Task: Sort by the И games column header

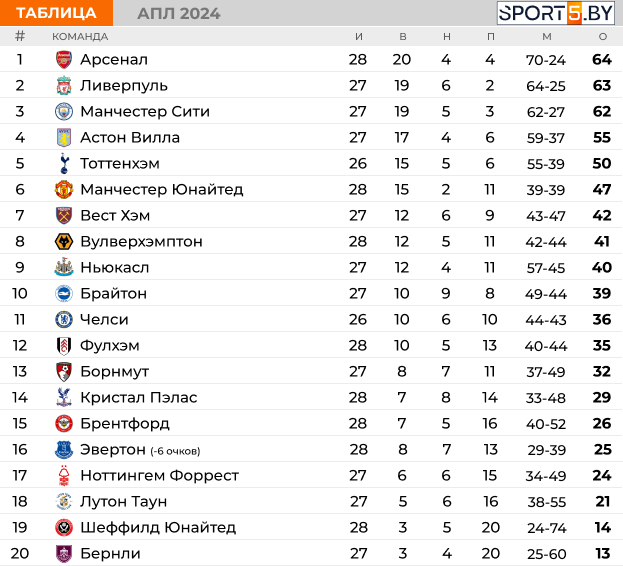Action: [359, 37]
